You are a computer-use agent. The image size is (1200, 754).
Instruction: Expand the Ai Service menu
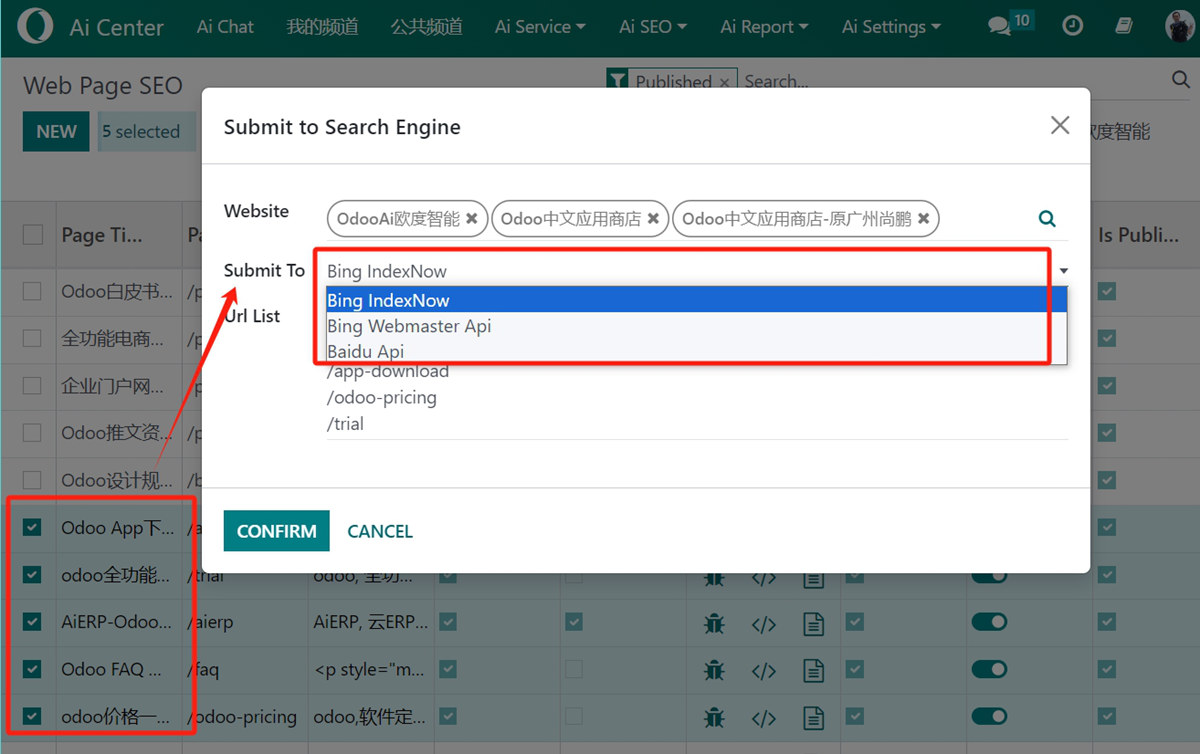(540, 27)
